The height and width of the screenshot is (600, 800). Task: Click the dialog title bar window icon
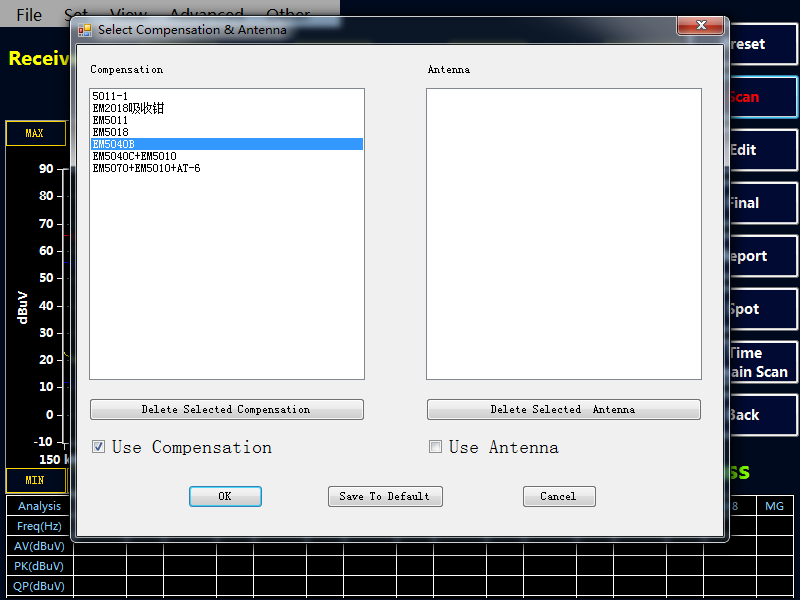pyautogui.click(x=85, y=30)
